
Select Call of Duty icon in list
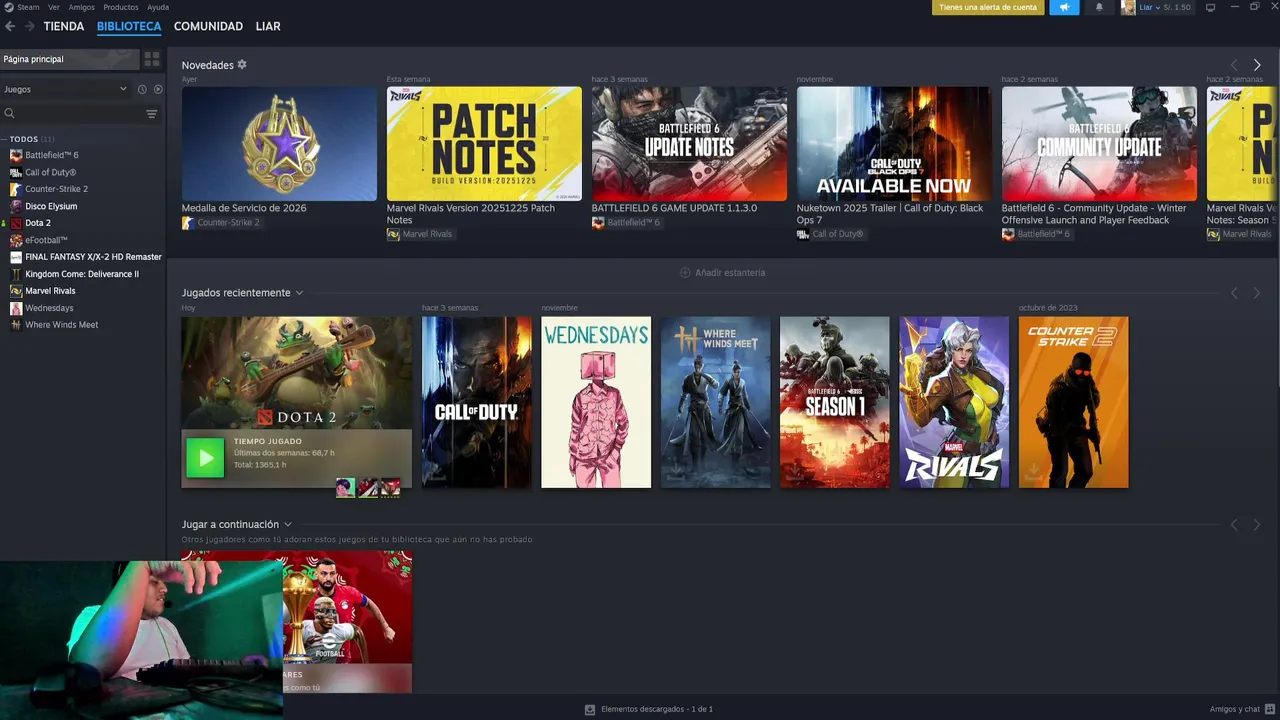click(x=16, y=172)
